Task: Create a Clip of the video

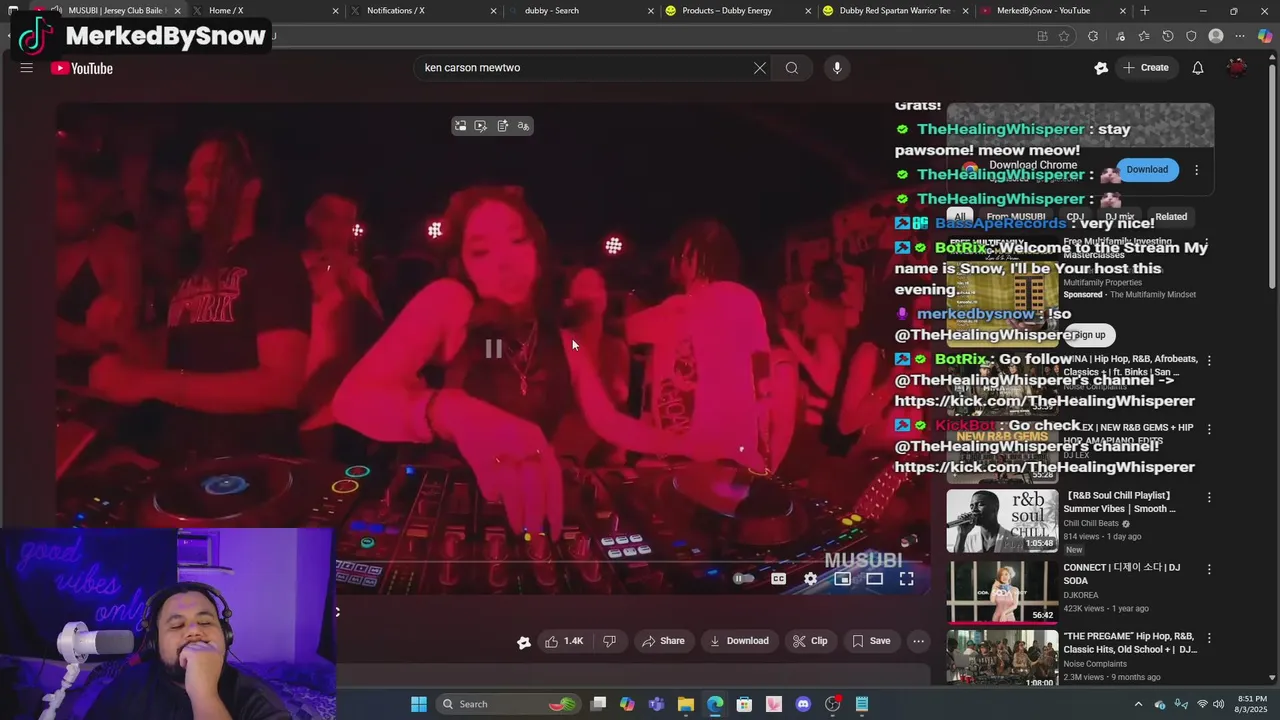Action: tap(810, 641)
